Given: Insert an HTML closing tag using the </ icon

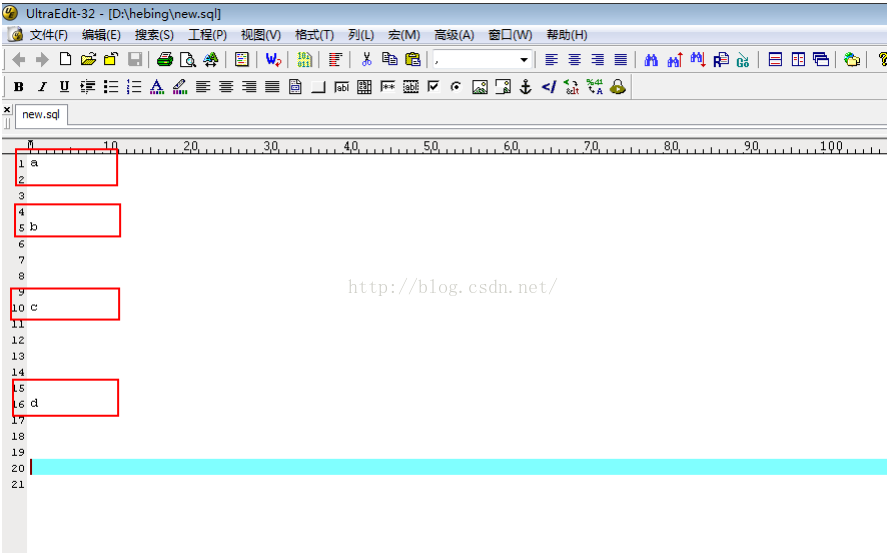Looking at the screenshot, I should point(549,87).
